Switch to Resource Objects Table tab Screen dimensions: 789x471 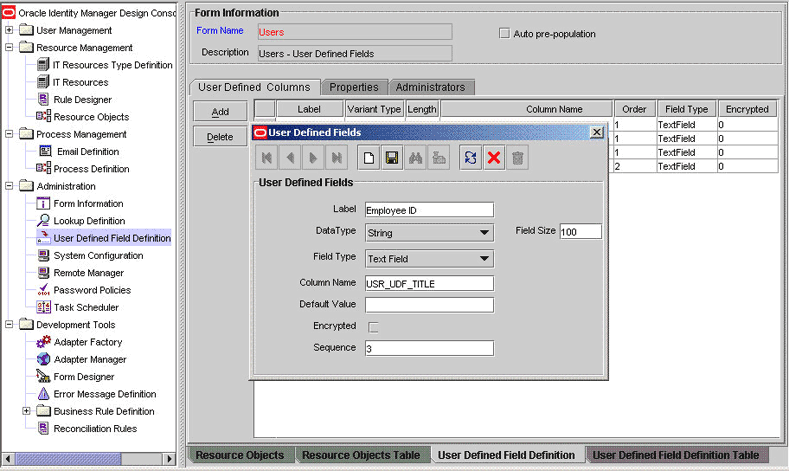[361, 455]
